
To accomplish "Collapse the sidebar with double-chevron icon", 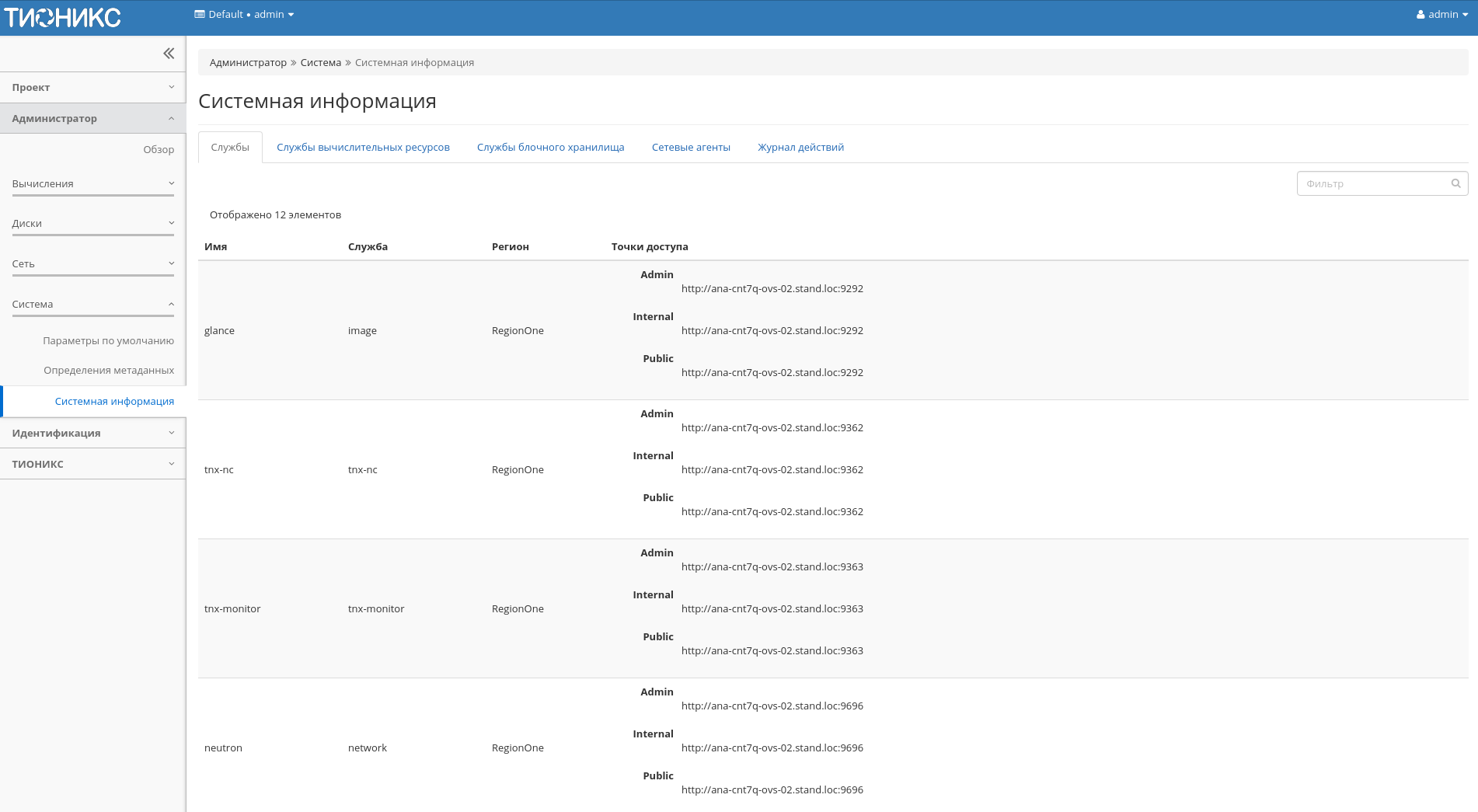I will [x=169, y=54].
